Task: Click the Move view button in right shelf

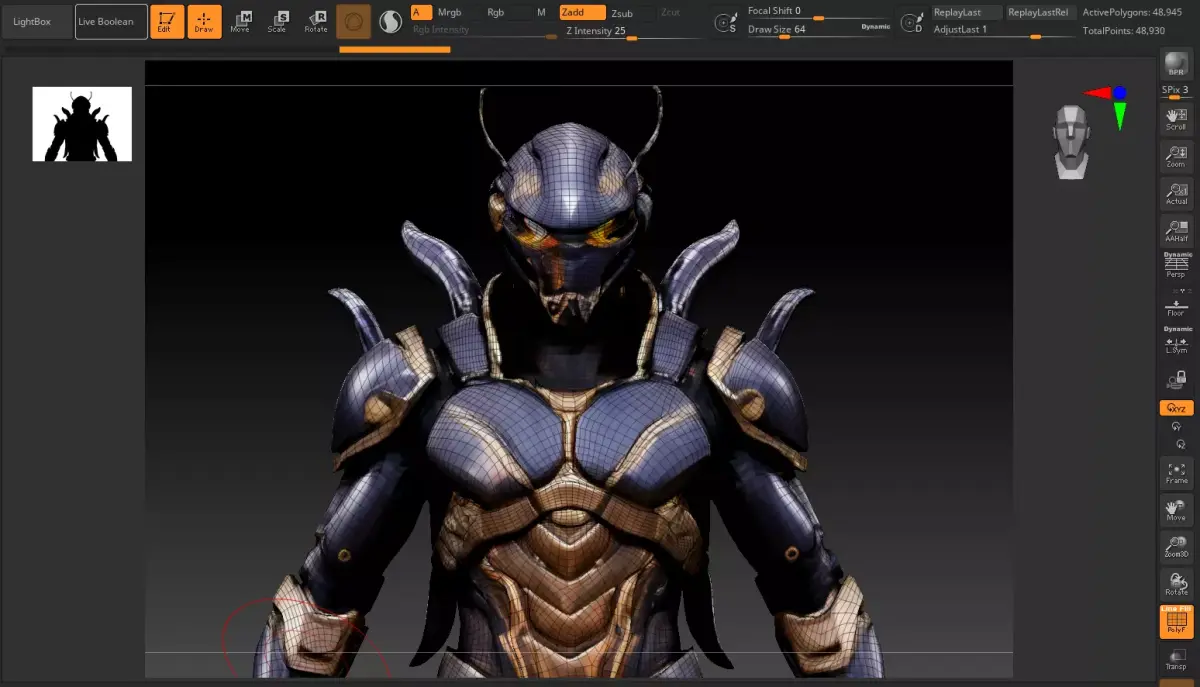Action: (1176, 510)
